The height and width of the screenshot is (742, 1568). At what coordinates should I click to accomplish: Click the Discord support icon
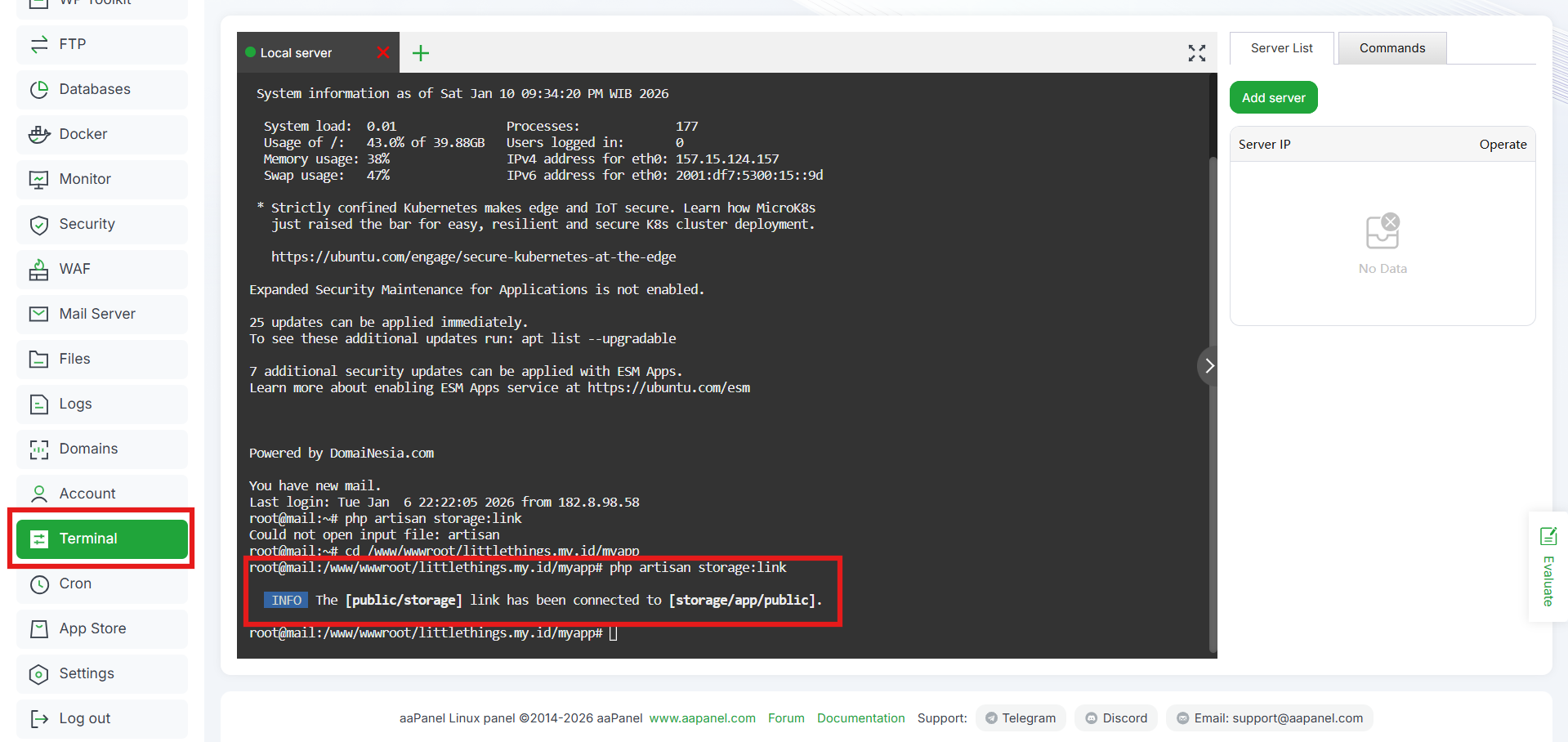[1091, 718]
